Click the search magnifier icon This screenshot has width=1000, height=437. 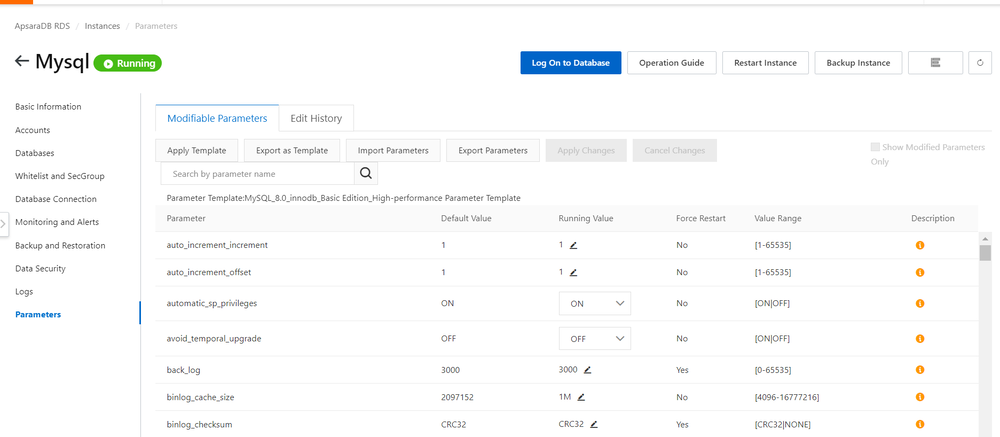click(x=366, y=174)
